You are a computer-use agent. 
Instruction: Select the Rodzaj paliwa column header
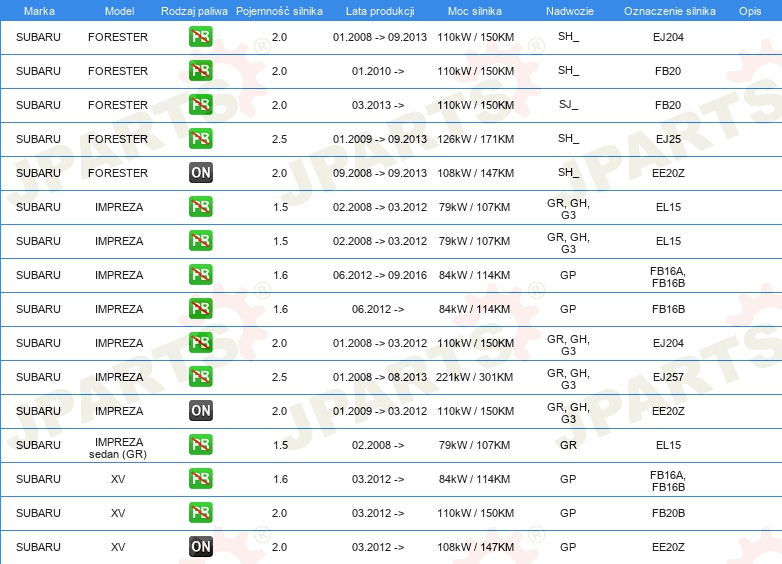point(193,9)
